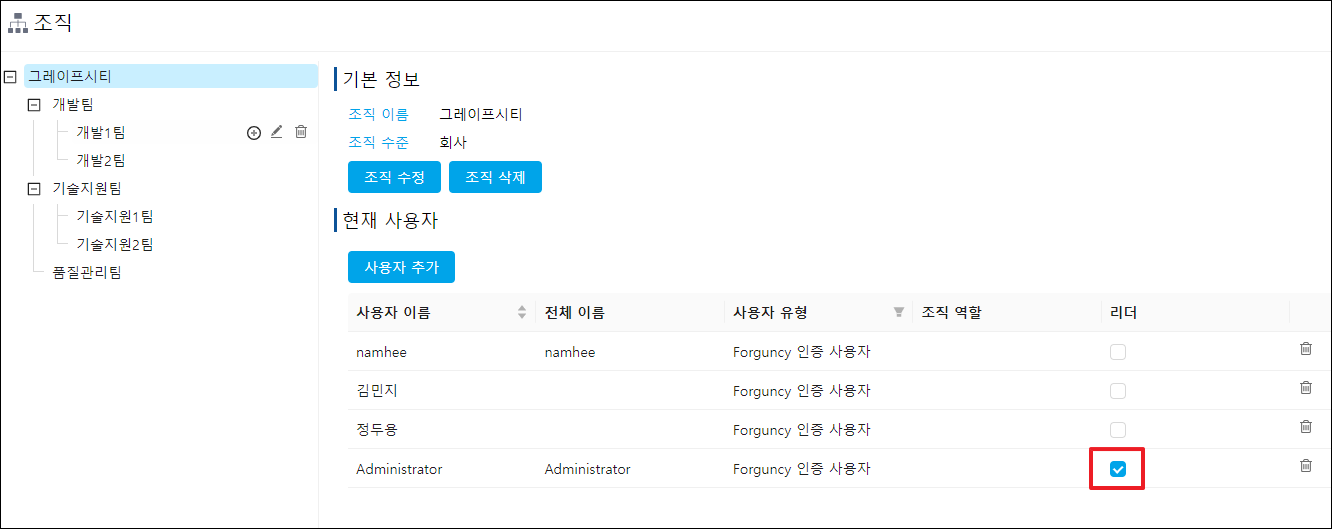Image resolution: width=1332 pixels, height=529 pixels.
Task: Open filter on 사용자 유형 column
Action: (898, 313)
